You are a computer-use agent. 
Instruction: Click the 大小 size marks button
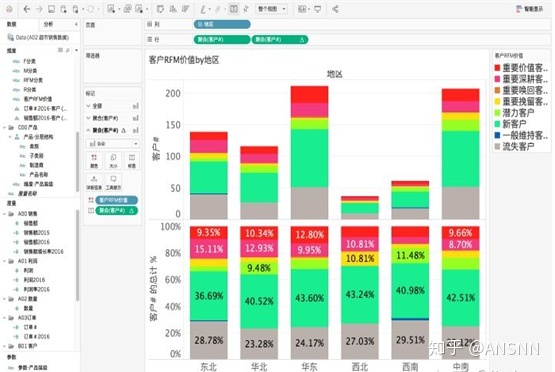pos(113,161)
